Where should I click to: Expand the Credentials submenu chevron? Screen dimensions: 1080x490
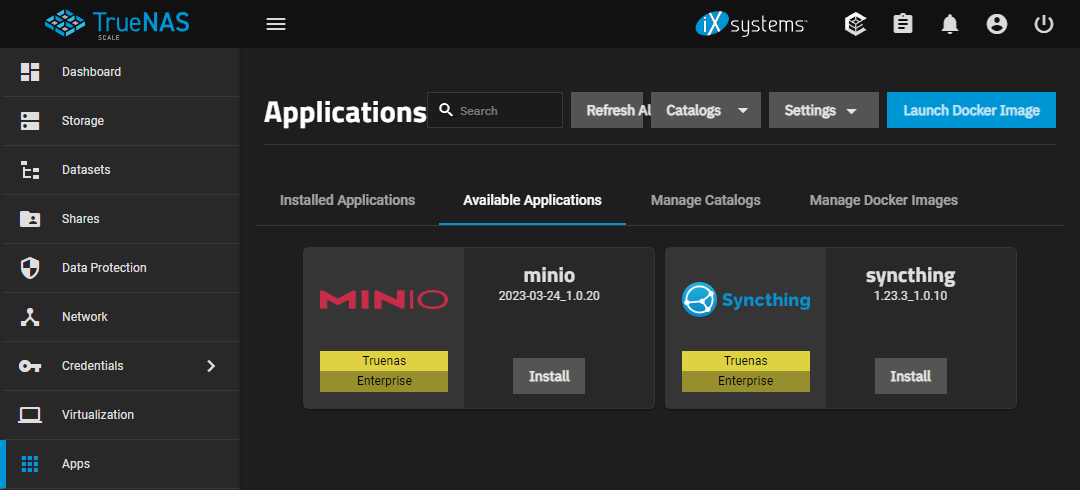(x=211, y=366)
